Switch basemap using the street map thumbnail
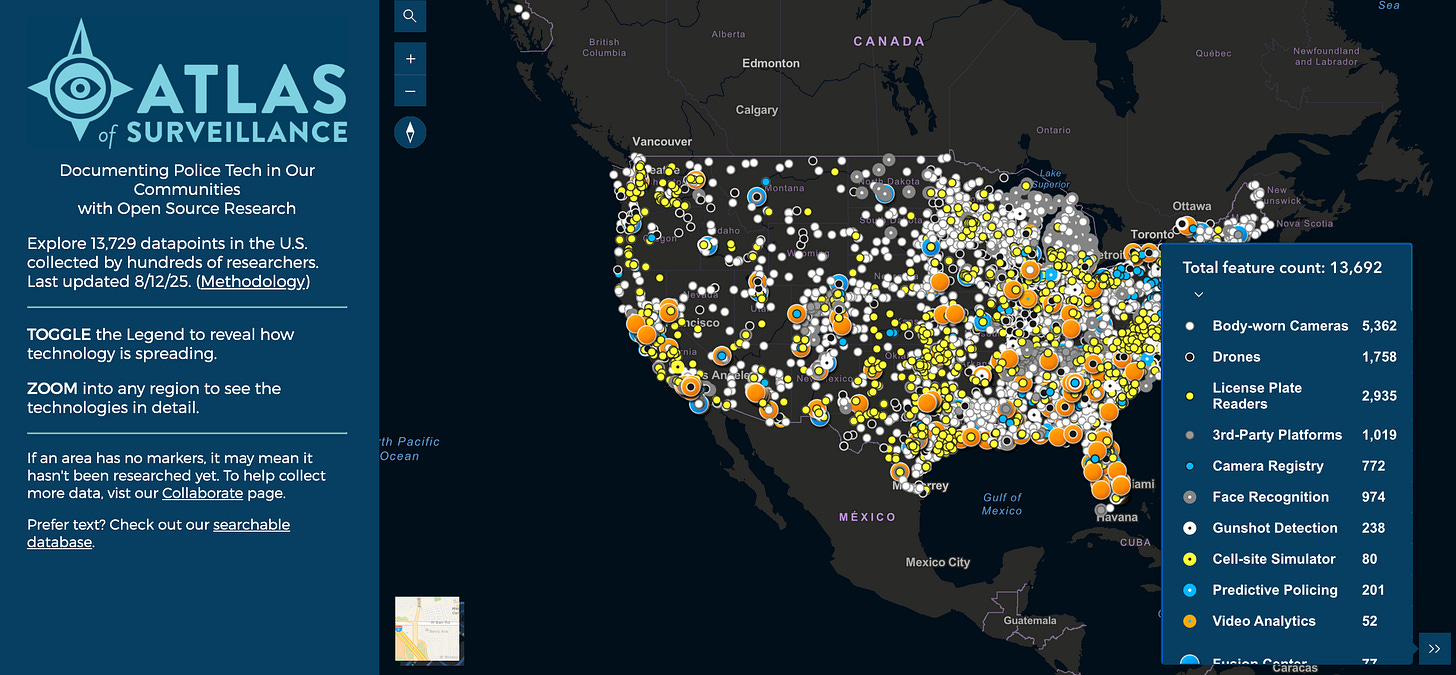The image size is (1456, 675). pyautogui.click(x=427, y=629)
